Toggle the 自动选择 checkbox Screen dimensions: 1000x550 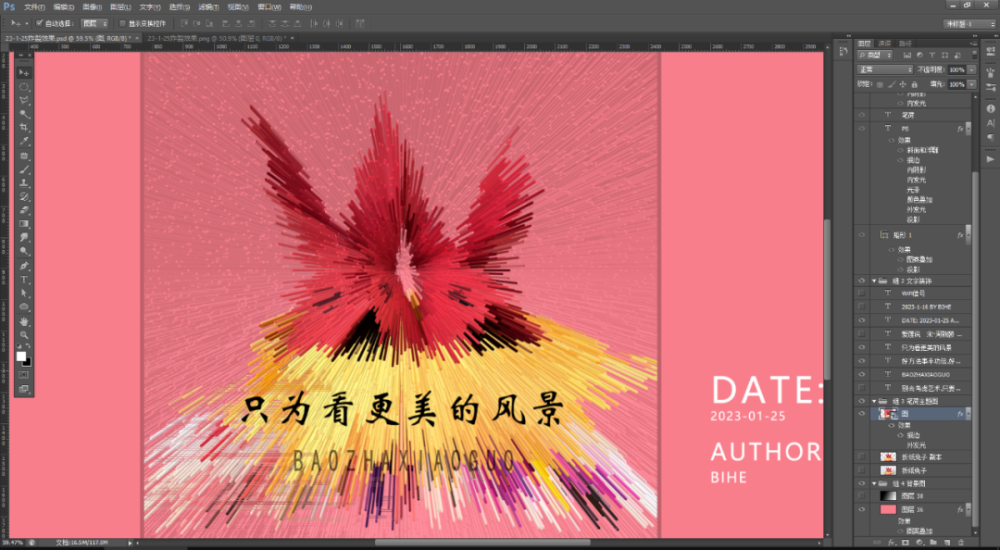[40, 24]
